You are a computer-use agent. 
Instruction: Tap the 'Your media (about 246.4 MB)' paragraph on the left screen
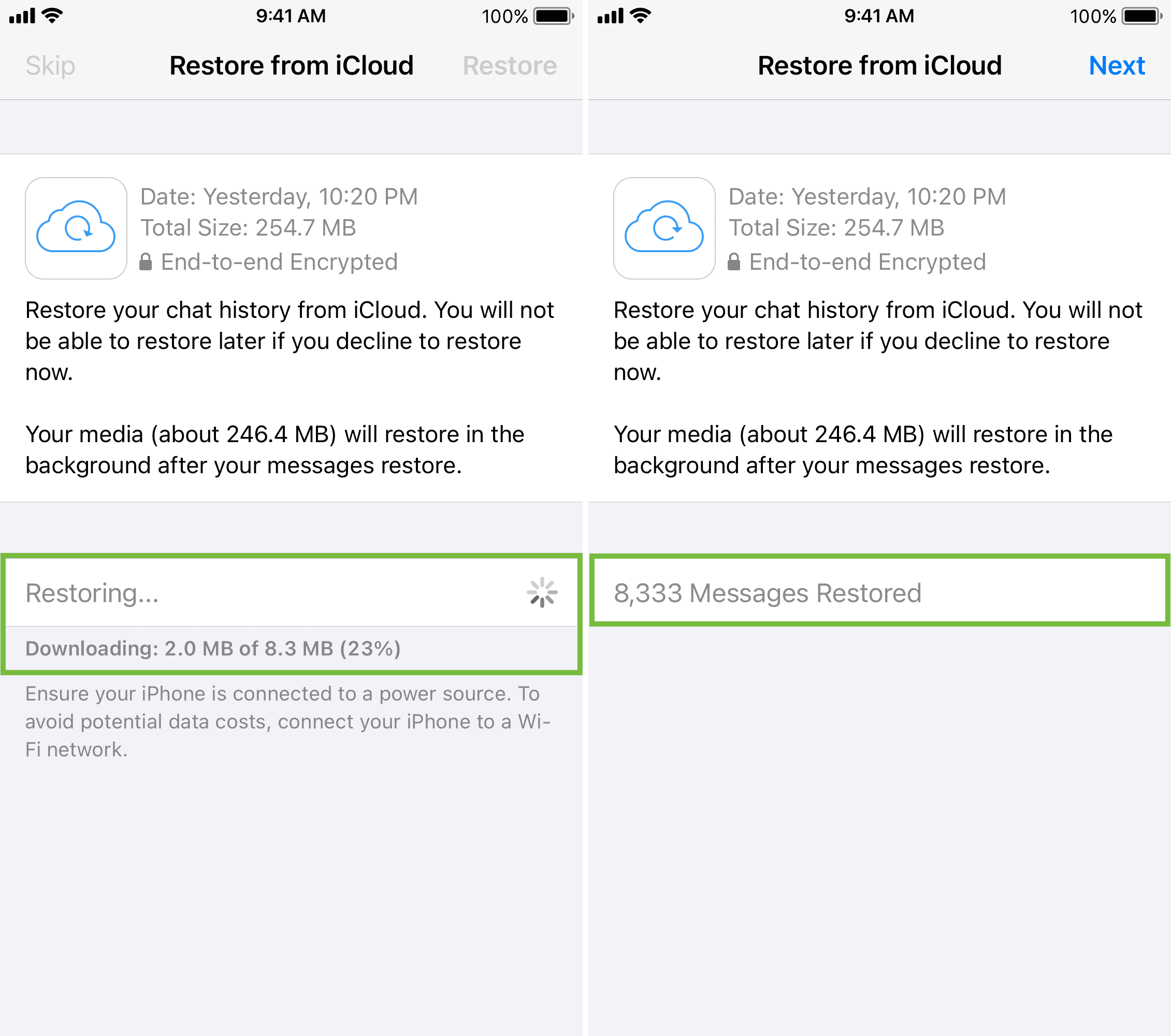pos(275,449)
